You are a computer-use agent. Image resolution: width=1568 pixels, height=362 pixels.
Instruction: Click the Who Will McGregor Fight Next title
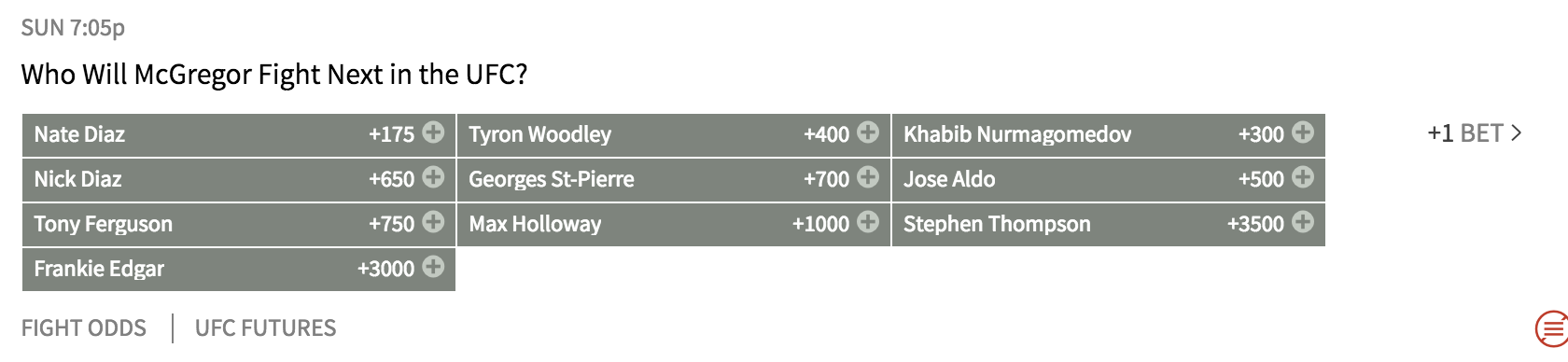click(x=274, y=75)
